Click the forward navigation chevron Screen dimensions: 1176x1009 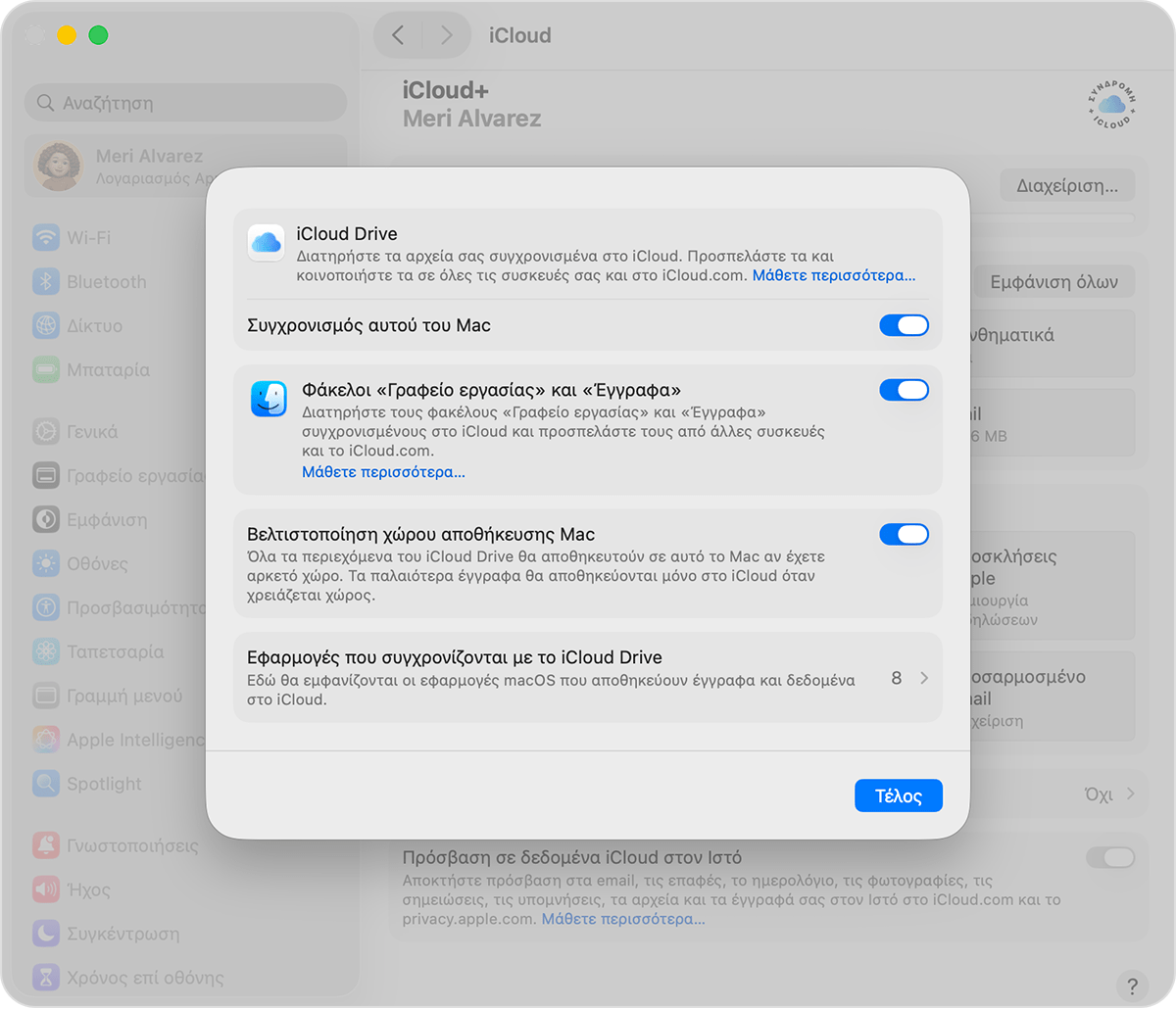(446, 34)
